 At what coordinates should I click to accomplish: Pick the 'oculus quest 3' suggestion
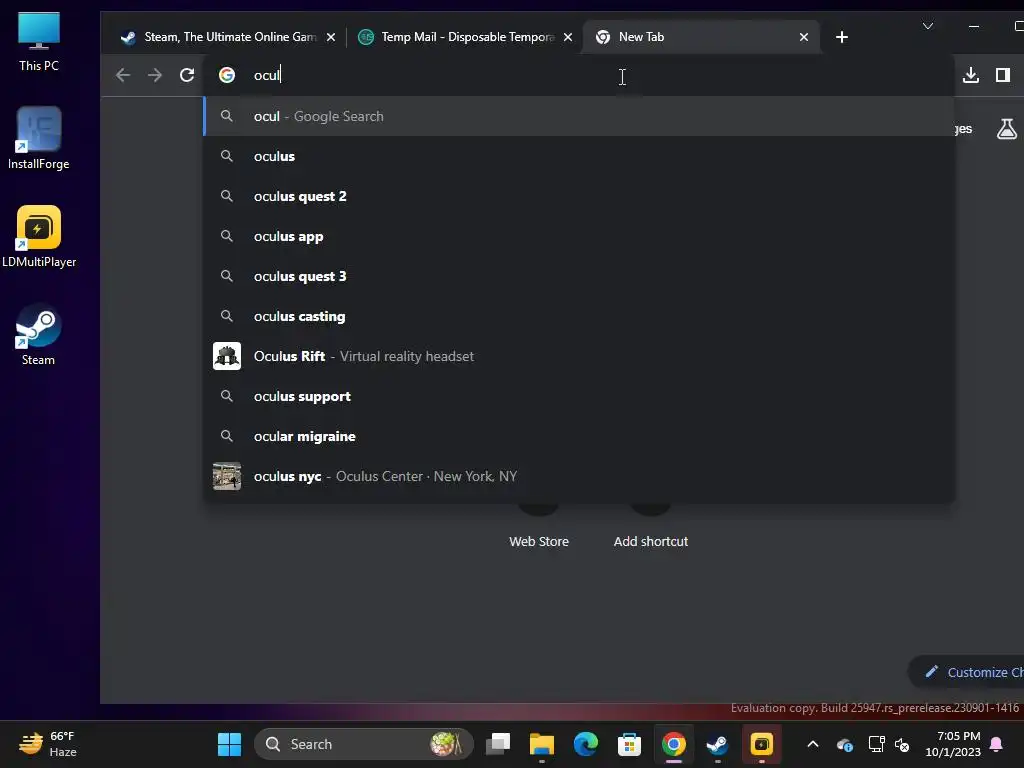pos(579,276)
